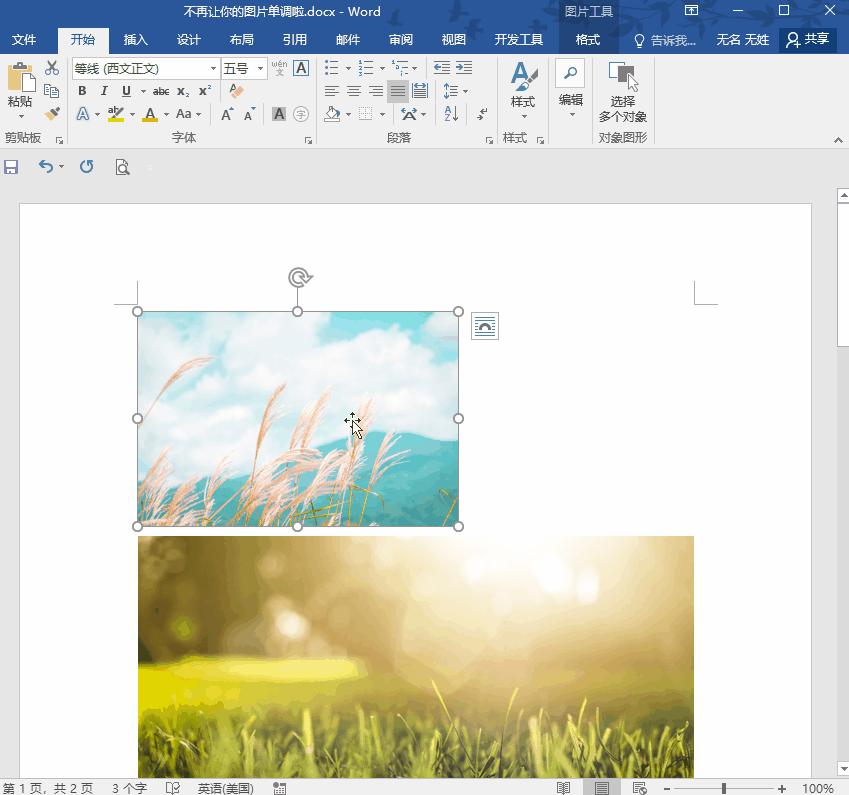Viewport: 849px width, 795px height.
Task: Click the Clear Formatting eraser icon
Action: pyautogui.click(x=237, y=91)
